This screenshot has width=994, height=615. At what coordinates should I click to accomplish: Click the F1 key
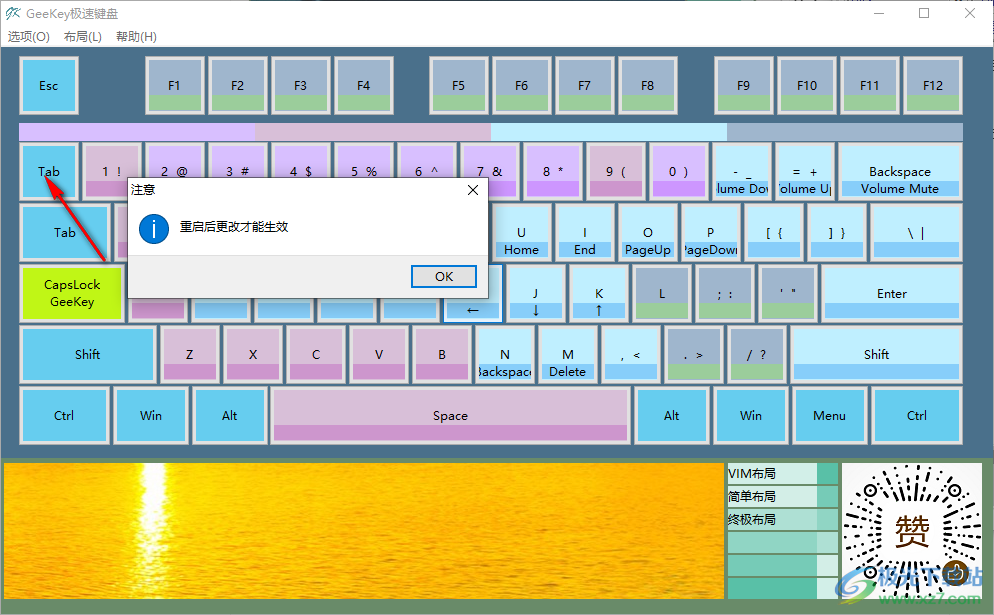(174, 86)
